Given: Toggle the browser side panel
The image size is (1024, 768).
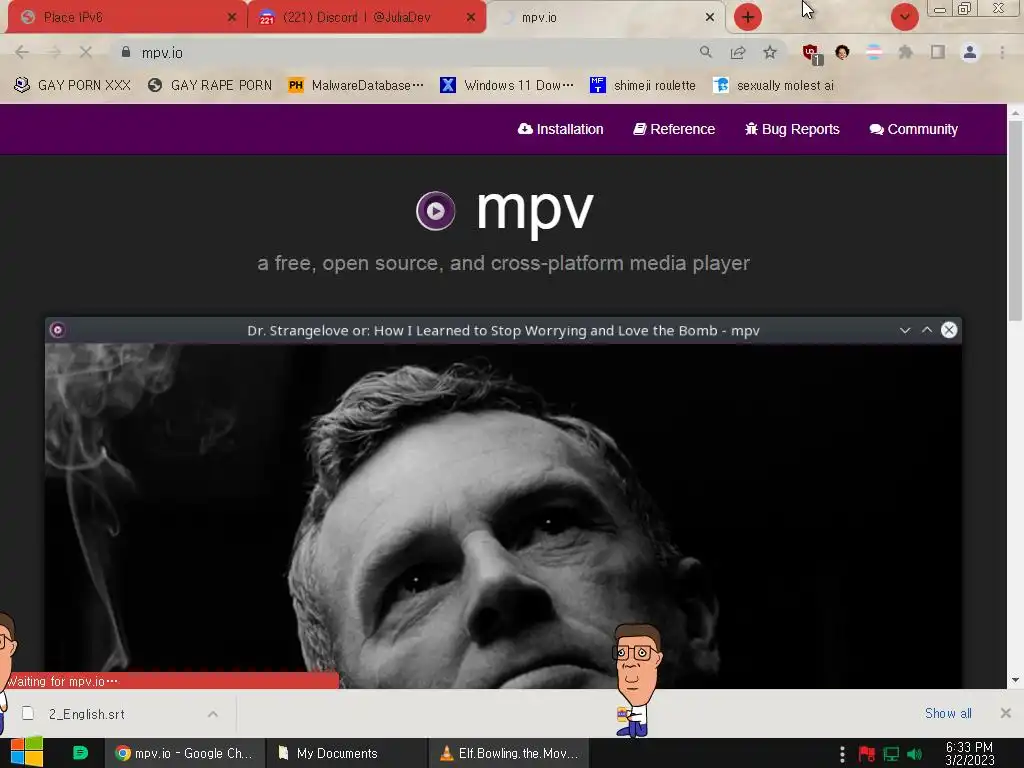Looking at the screenshot, I should [938, 52].
